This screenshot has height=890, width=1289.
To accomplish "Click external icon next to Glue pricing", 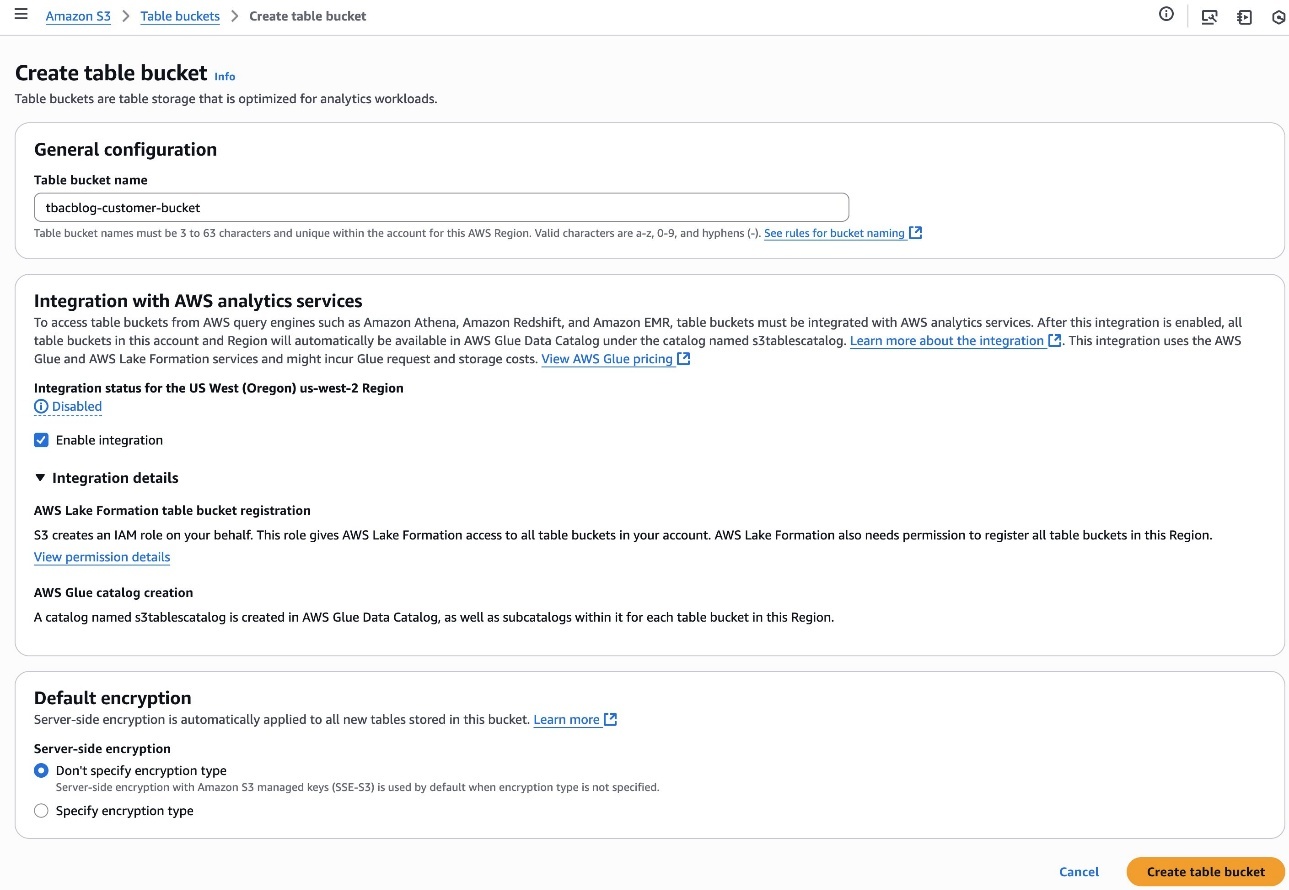I will click(684, 359).
